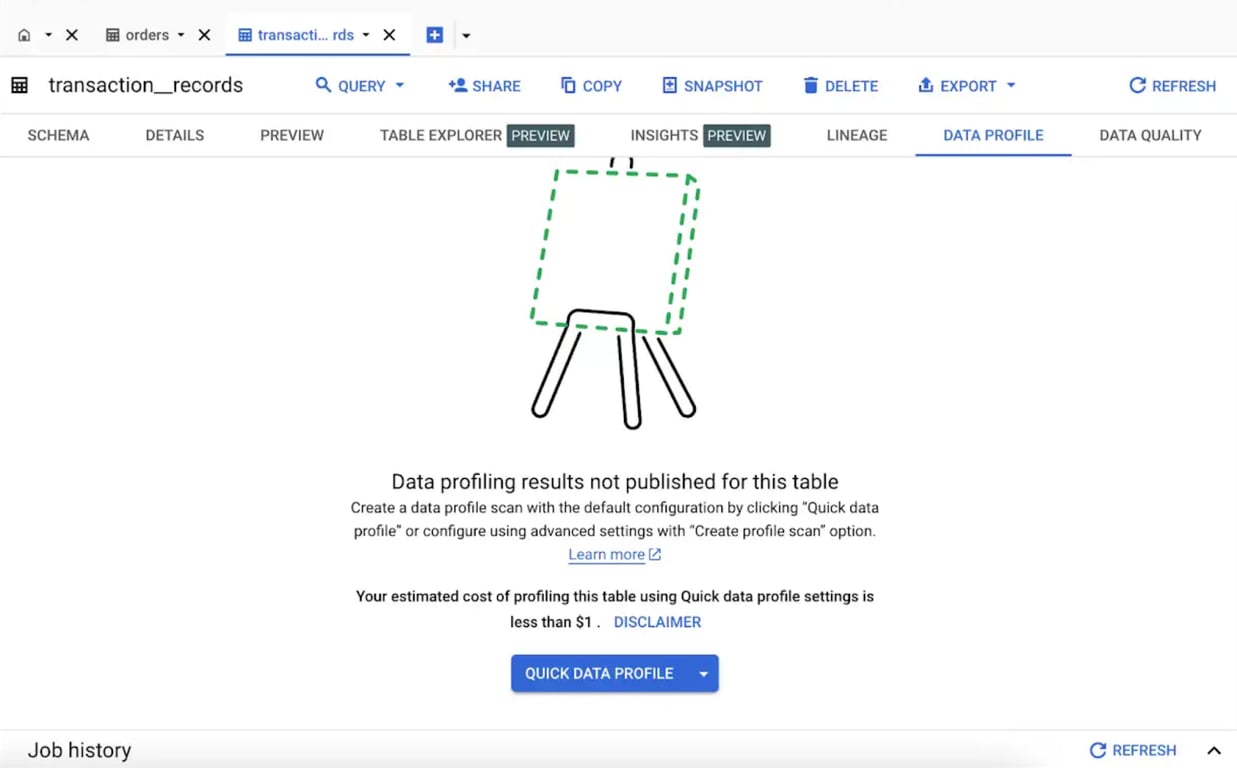Click the QUICK DATA PROFILE button
This screenshot has width=1237, height=768.
[x=599, y=674]
